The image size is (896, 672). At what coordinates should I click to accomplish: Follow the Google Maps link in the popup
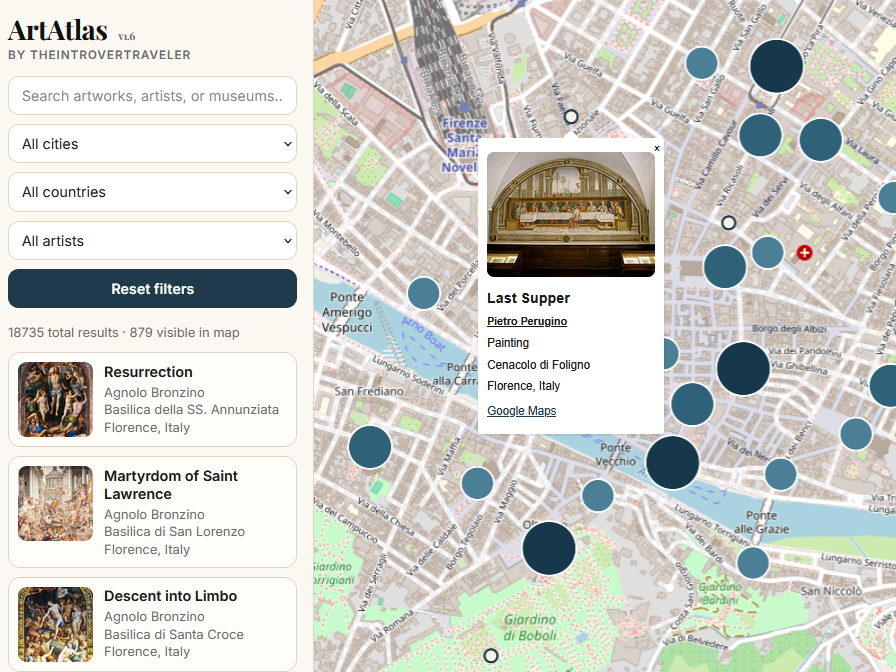coord(521,410)
